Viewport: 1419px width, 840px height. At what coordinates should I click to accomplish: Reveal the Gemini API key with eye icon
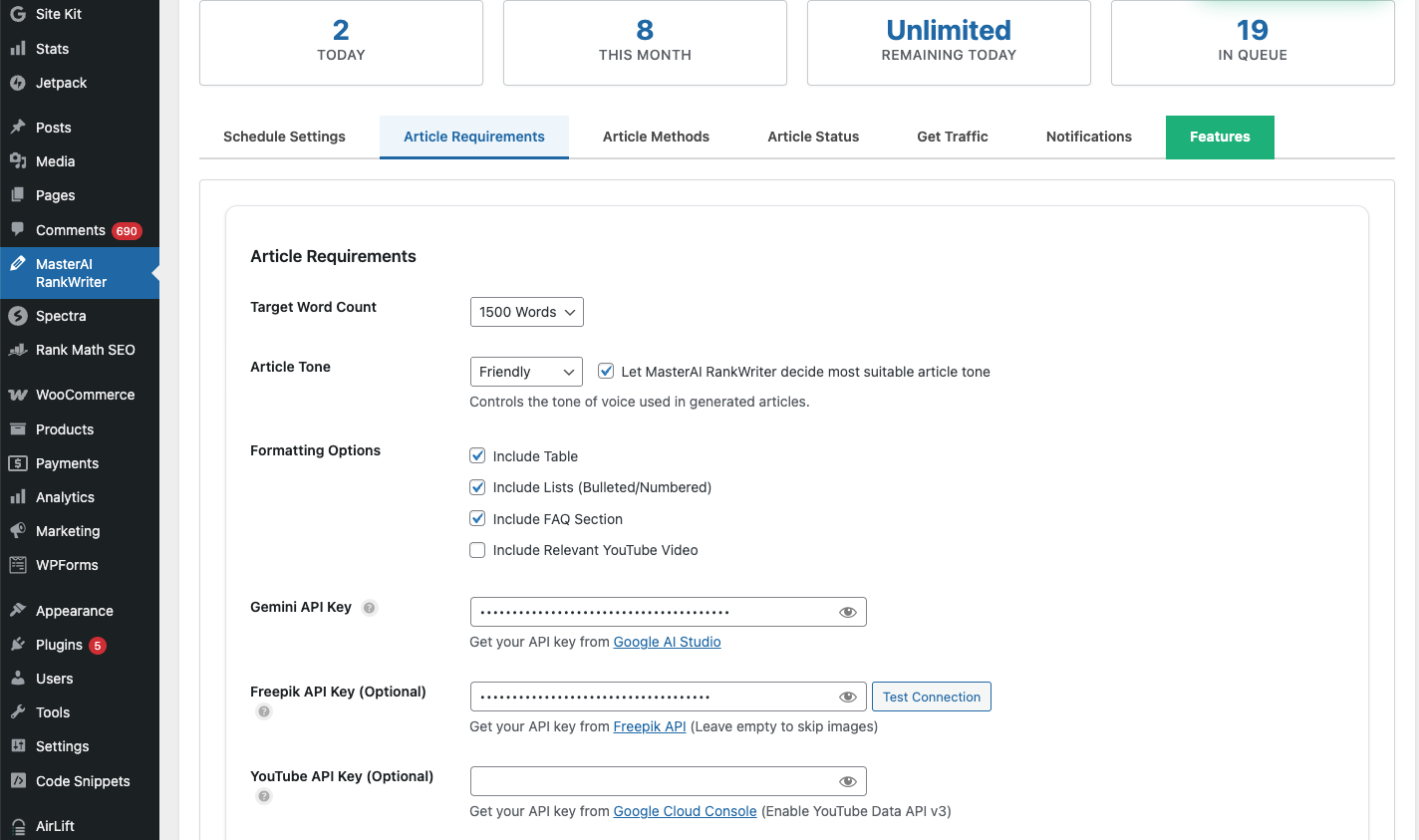pyautogui.click(x=848, y=612)
